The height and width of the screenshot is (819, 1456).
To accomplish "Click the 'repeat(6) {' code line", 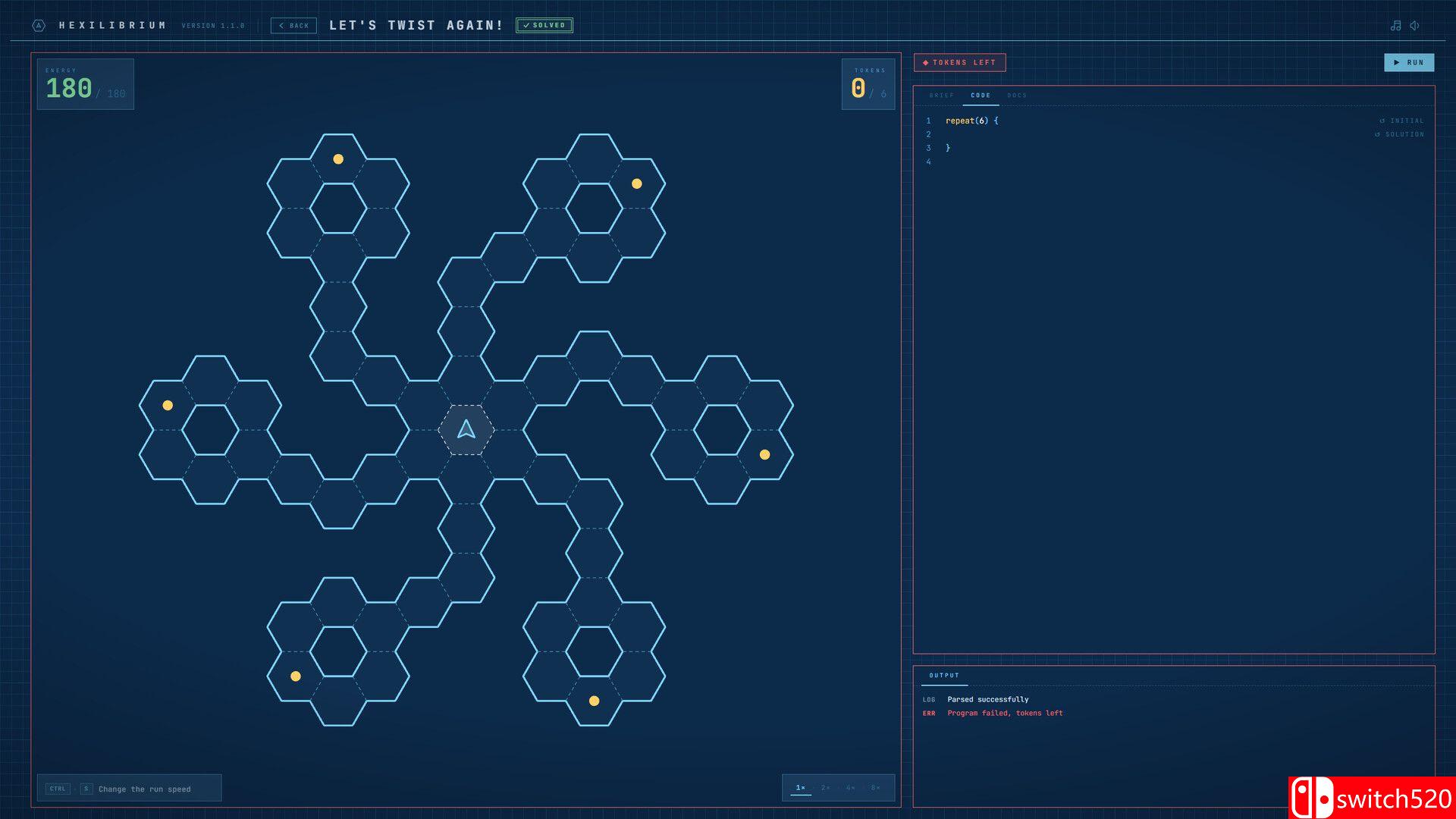I will coord(972,121).
